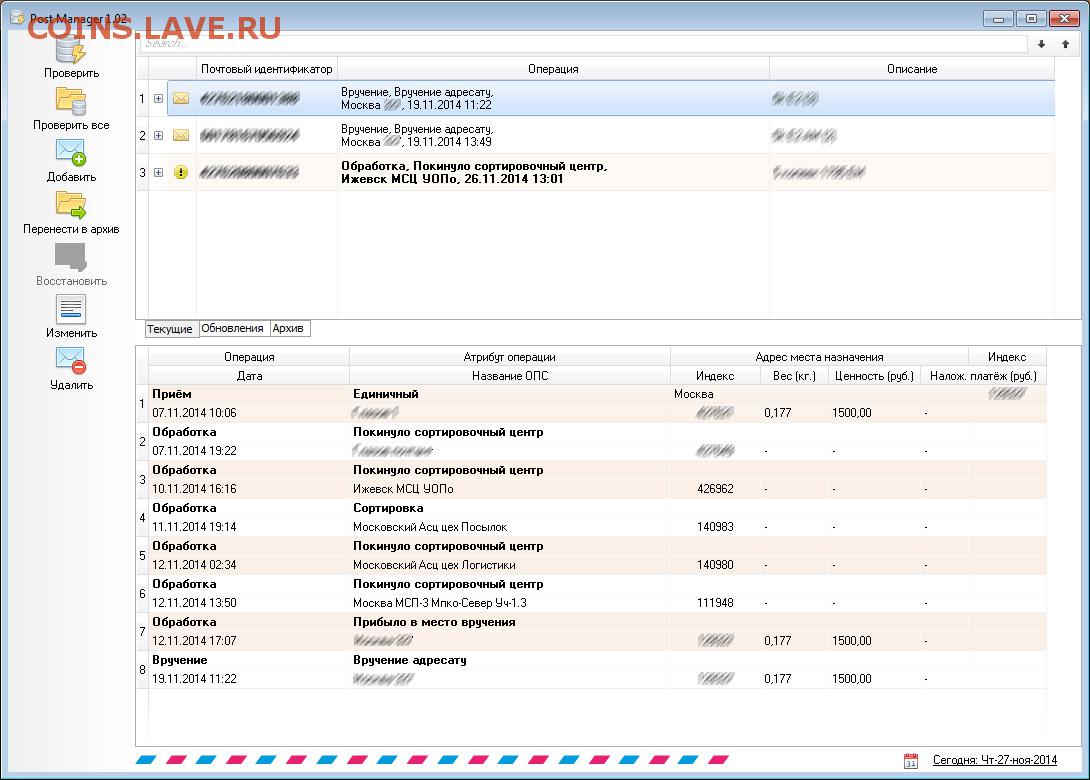
Task: Click the Название ОПС column header
Action: tap(510, 375)
